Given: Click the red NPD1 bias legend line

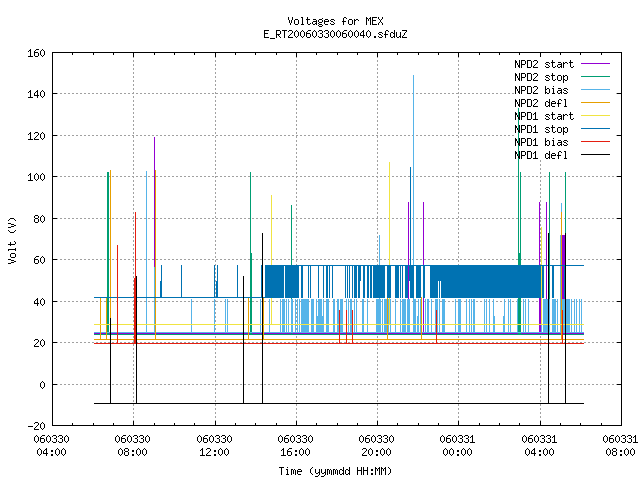Looking at the screenshot, I should click(595, 142).
